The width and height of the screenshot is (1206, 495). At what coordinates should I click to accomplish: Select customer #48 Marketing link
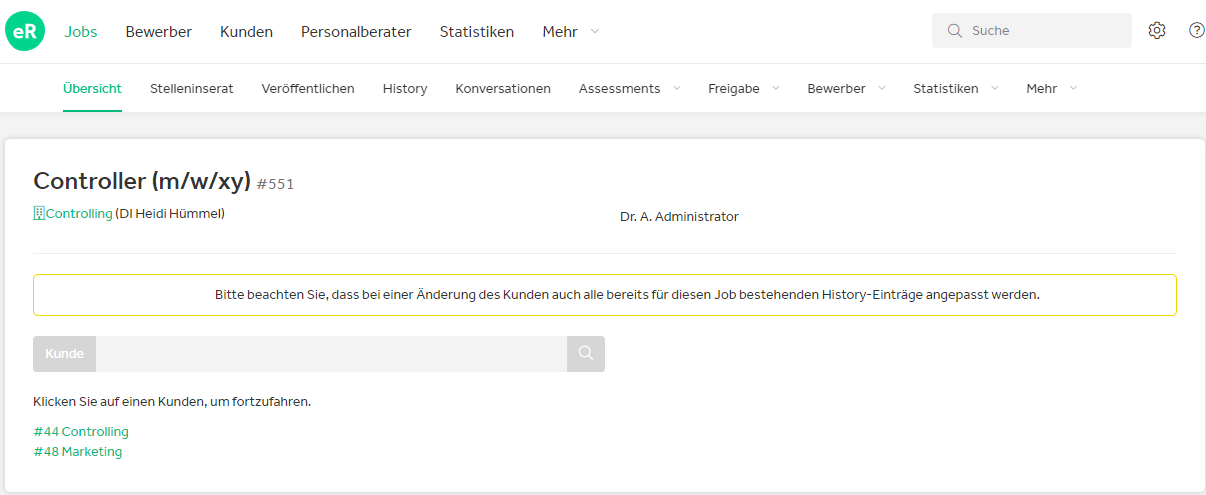(78, 452)
